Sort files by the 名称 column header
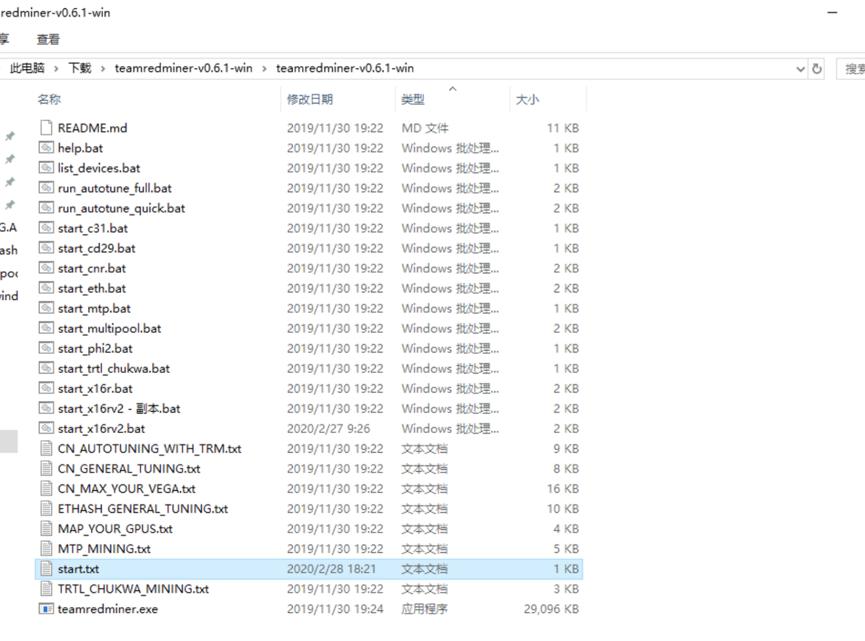865x641 pixels. [x=157, y=99]
